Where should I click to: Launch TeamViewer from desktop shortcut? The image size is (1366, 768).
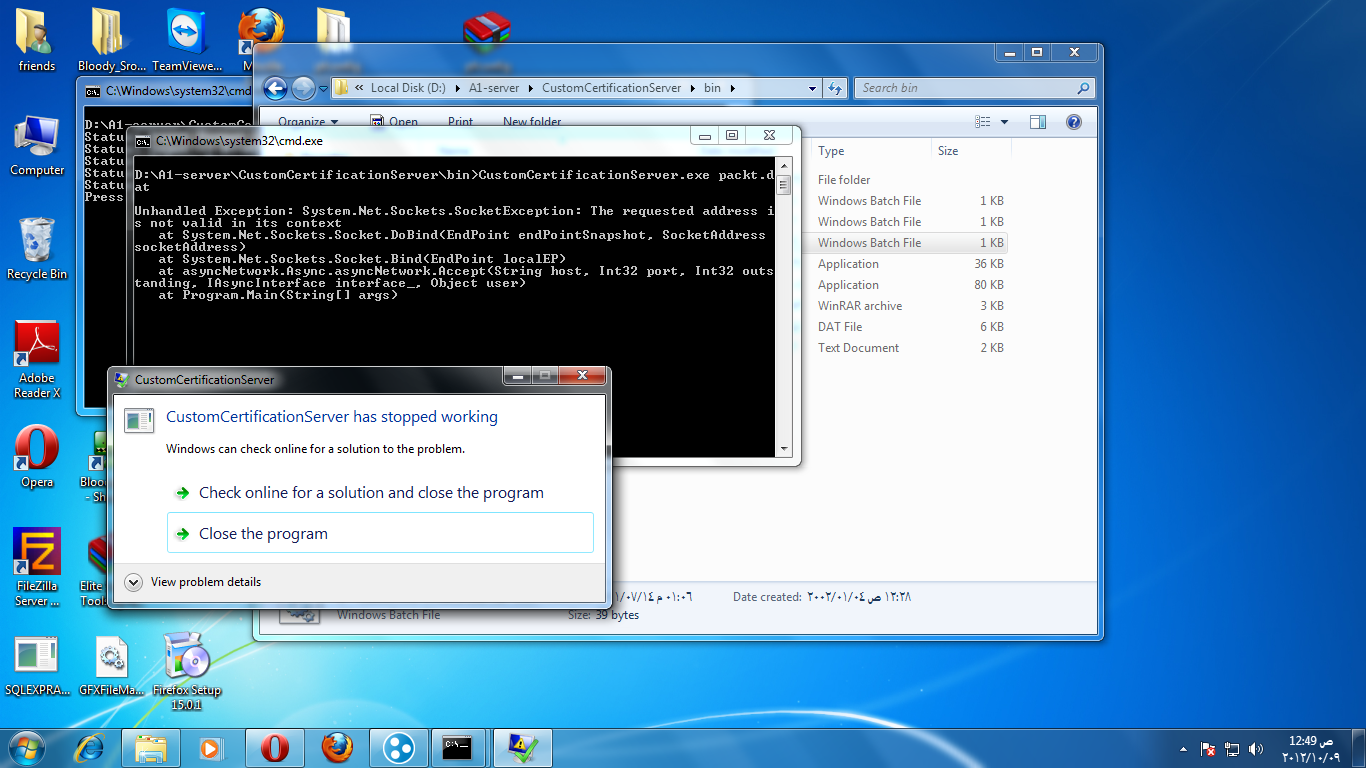tap(187, 40)
